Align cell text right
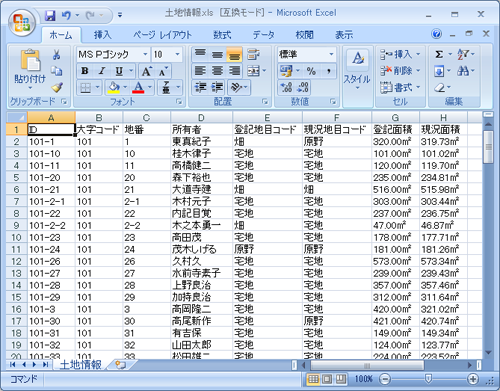Viewport: 500px width, 391px height. coord(234,71)
